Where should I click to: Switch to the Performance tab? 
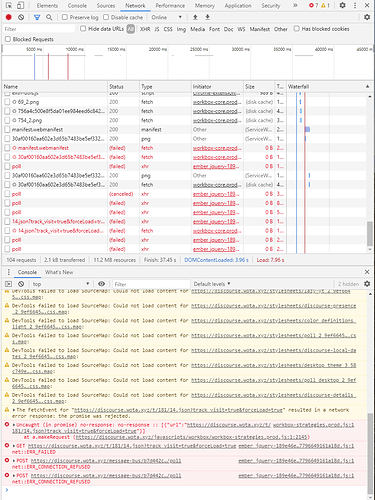(170, 6)
